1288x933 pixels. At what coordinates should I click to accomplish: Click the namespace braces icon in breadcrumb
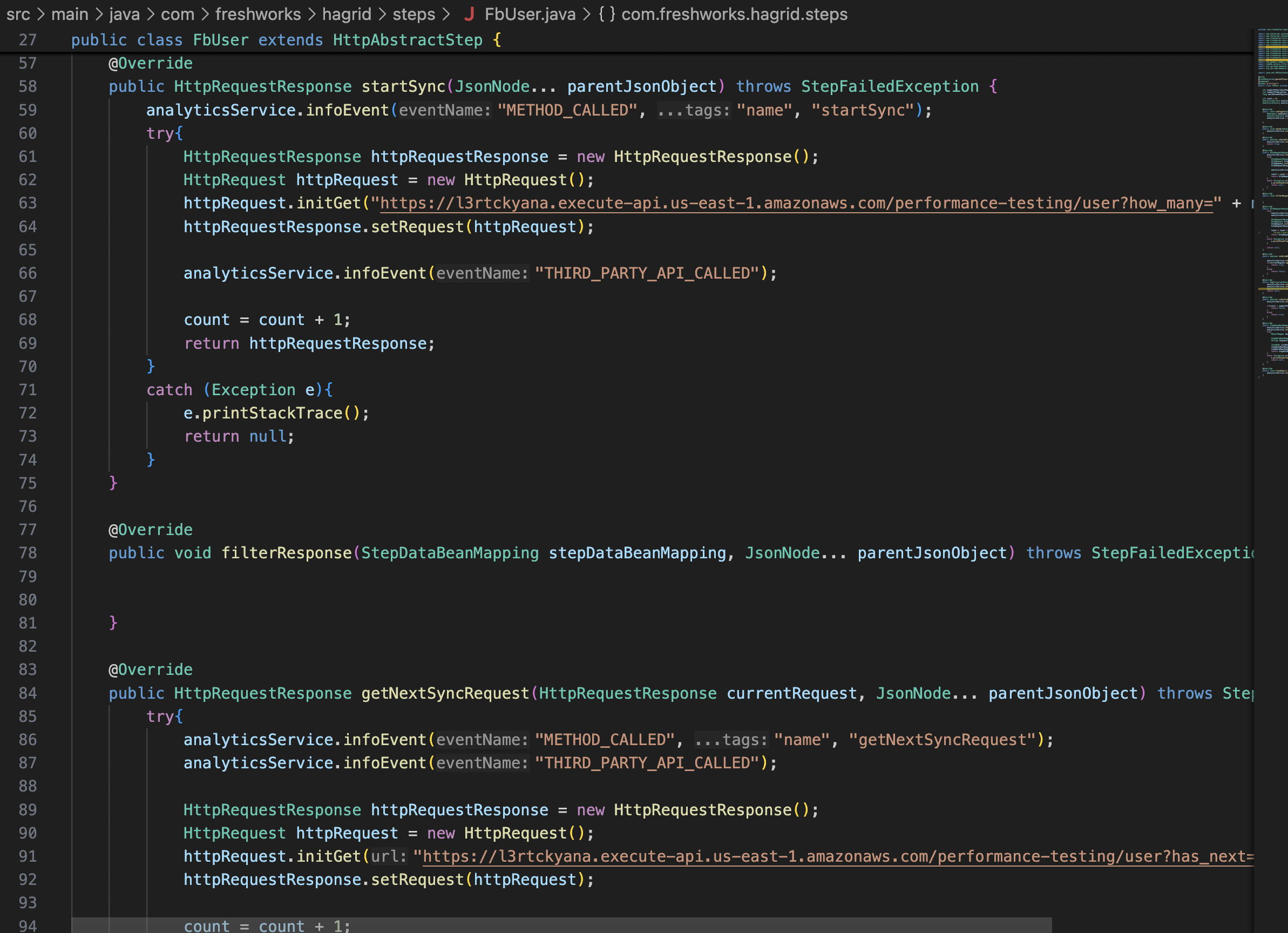(x=607, y=14)
